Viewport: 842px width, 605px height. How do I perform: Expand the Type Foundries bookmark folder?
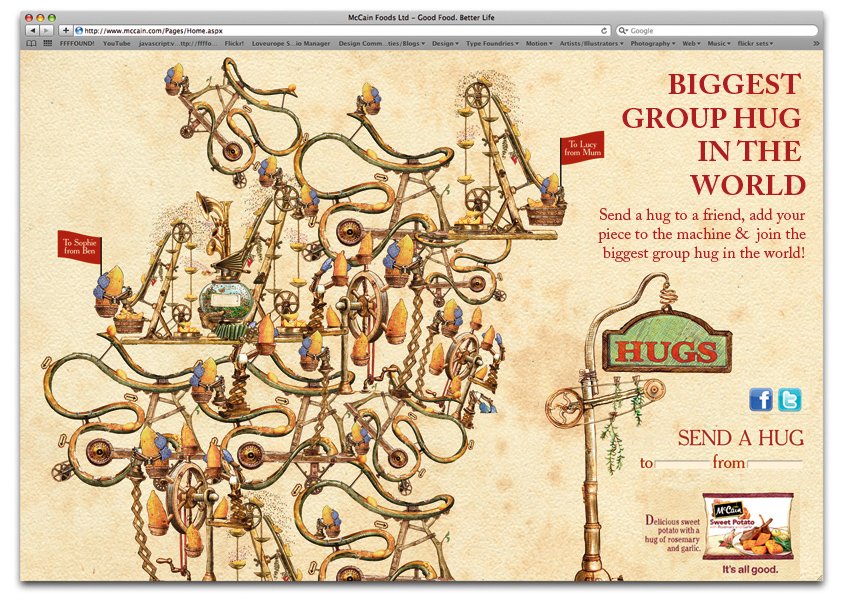tap(492, 43)
